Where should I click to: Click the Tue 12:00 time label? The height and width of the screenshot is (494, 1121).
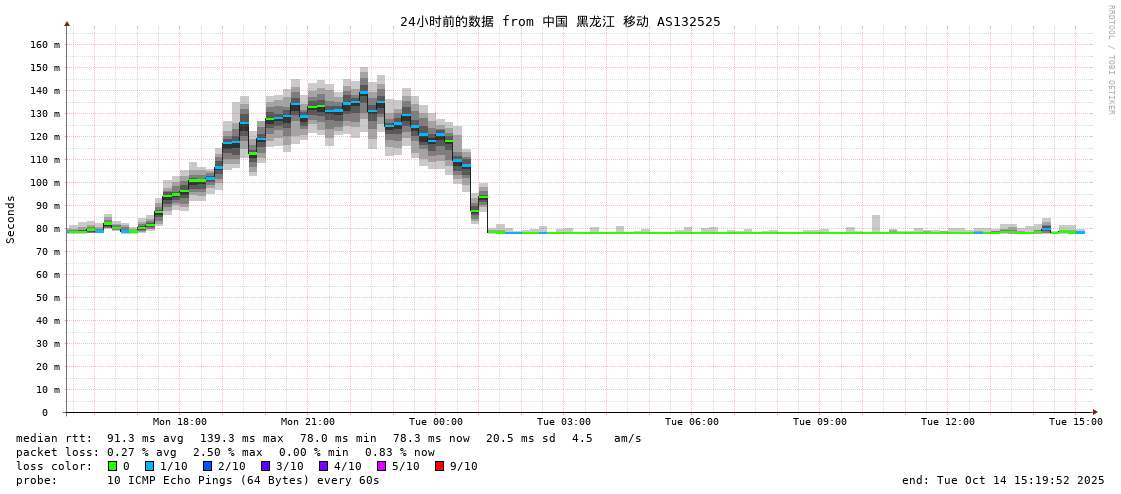tap(948, 422)
